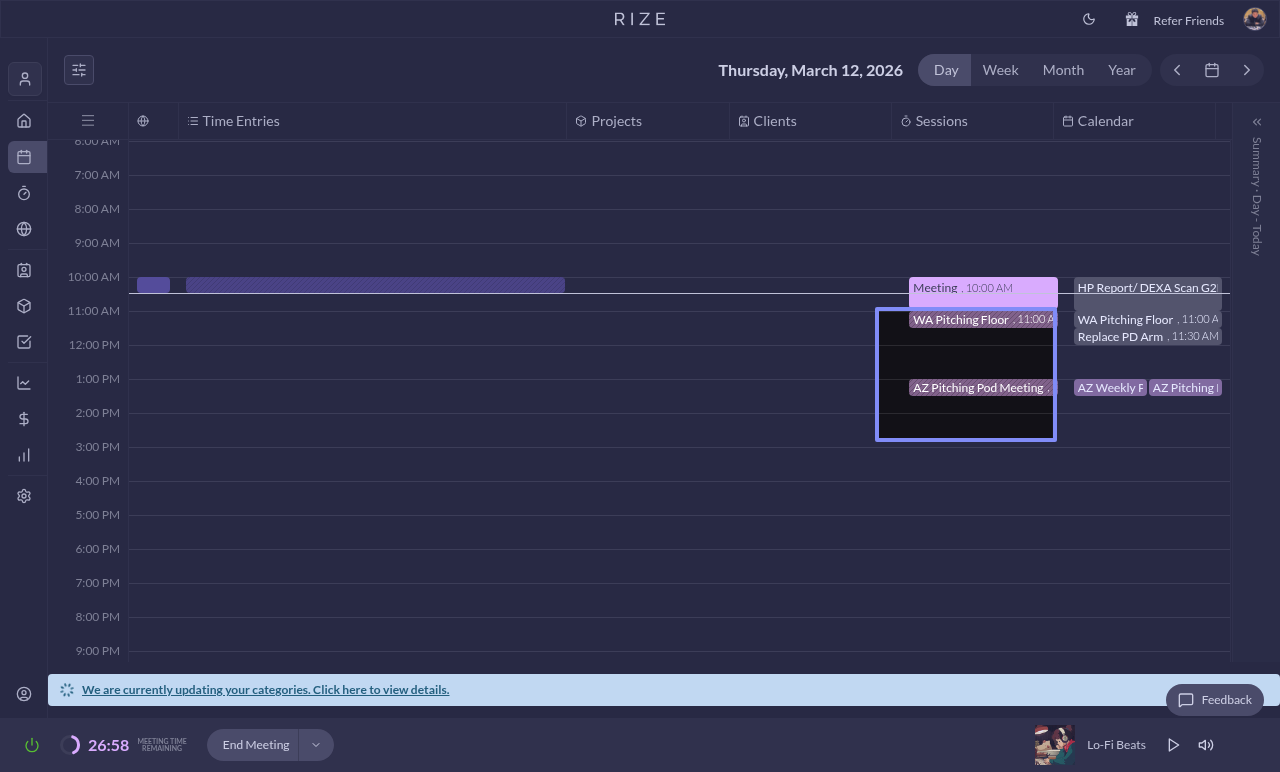This screenshot has width=1280, height=772.
Task: Switch to Month view tab
Action: pyautogui.click(x=1063, y=70)
